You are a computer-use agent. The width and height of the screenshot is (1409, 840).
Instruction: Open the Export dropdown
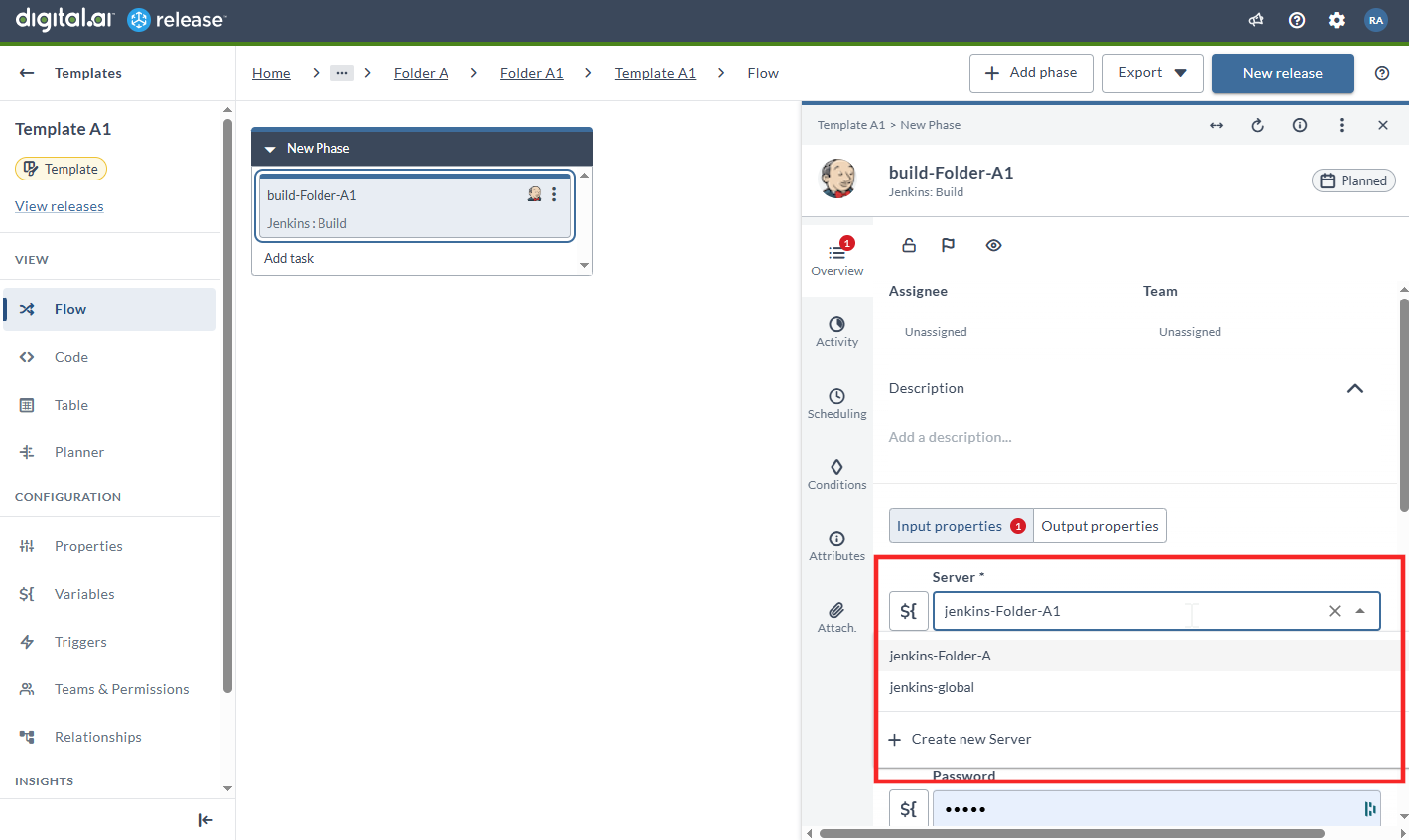pyautogui.click(x=1153, y=73)
